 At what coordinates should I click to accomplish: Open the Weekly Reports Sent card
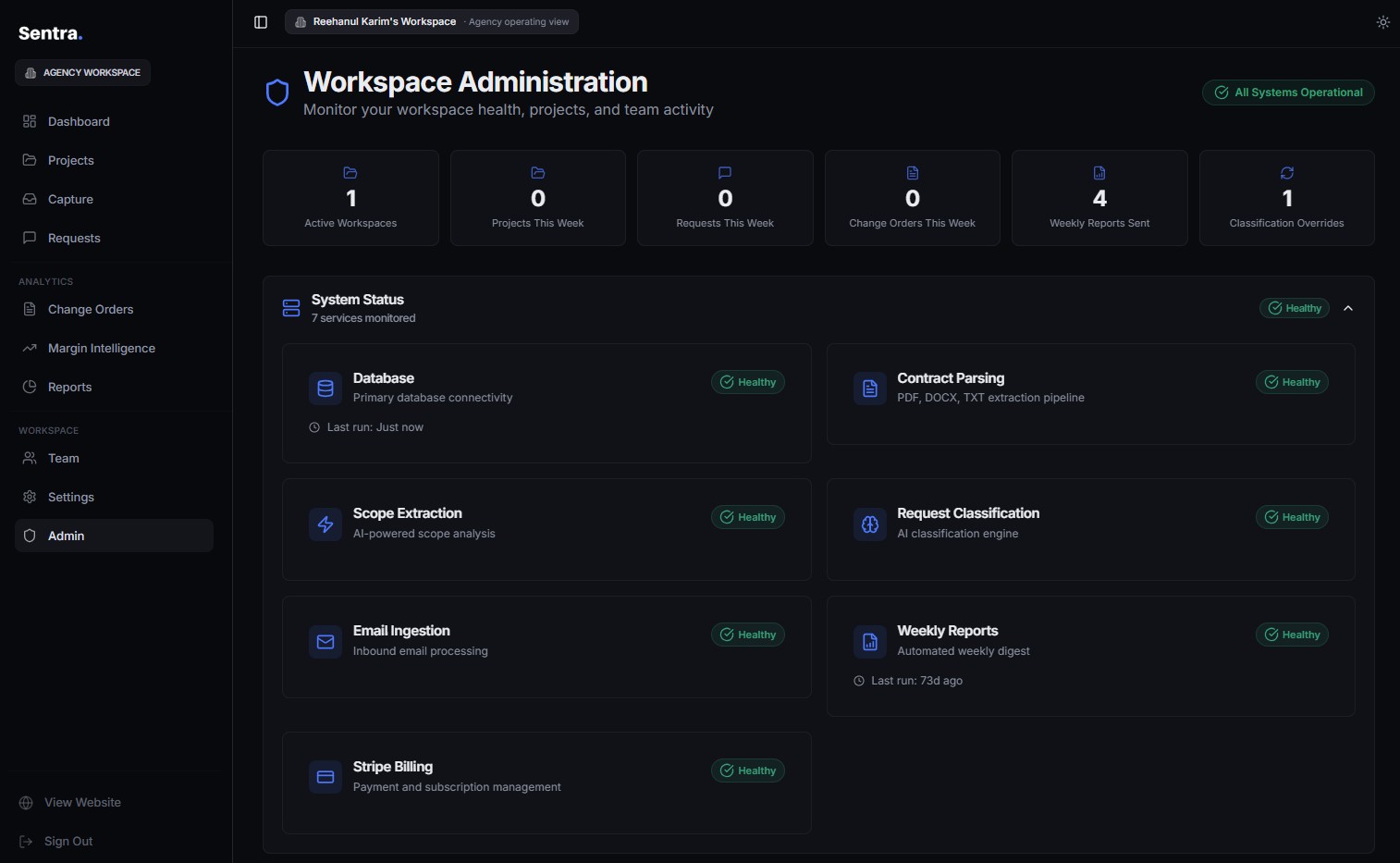[1099, 198]
